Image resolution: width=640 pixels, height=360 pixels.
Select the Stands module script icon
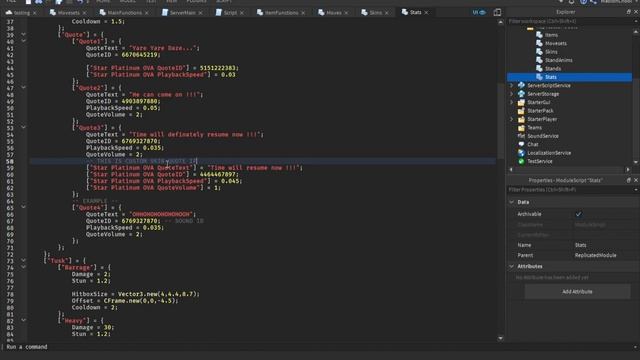point(539,69)
